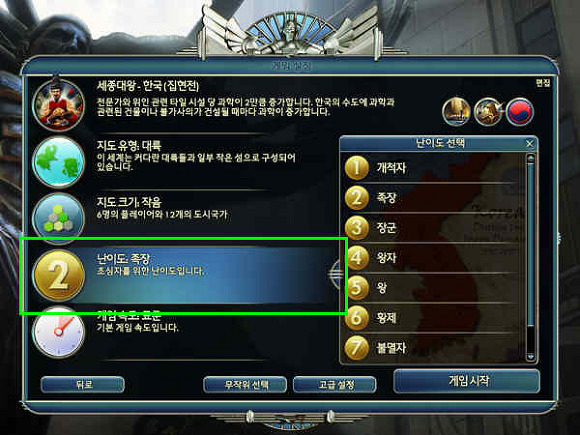This screenshot has width=580, height=435.
Task: Close the 난이도 선택 popup
Action: pos(530,144)
